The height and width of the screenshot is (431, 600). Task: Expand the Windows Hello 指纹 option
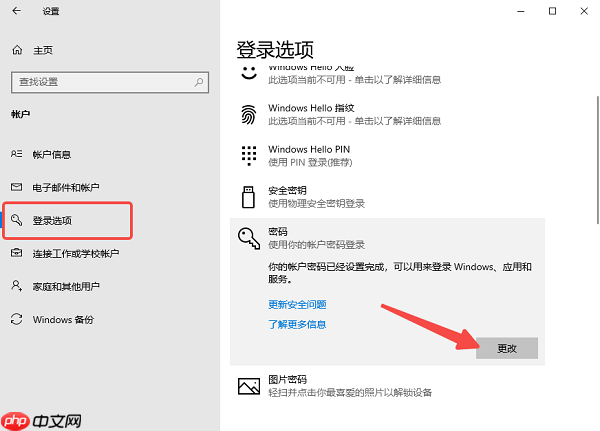pos(387,114)
